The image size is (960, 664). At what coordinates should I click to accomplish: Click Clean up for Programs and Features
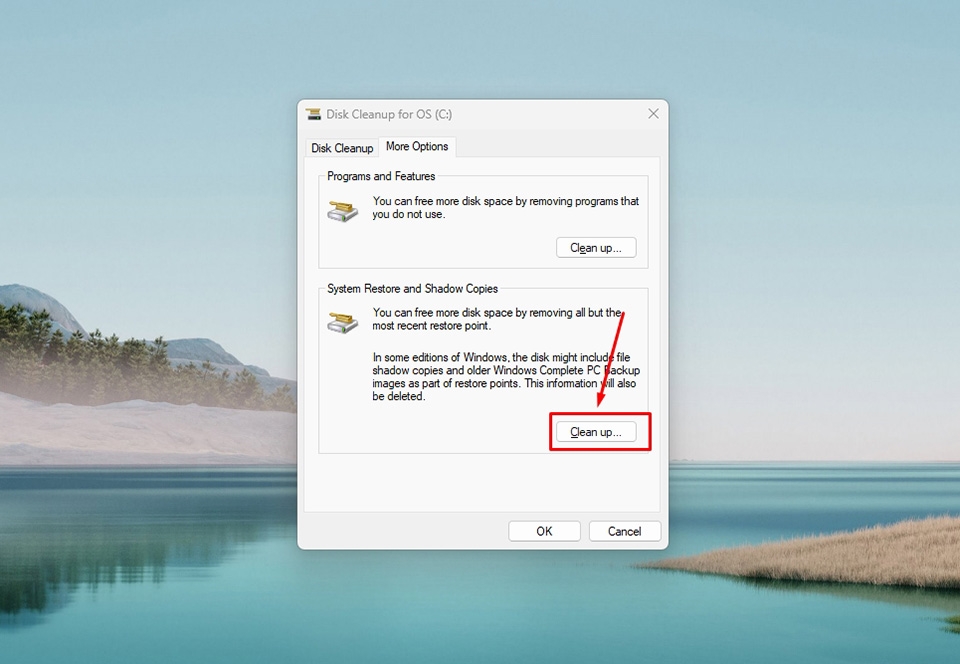pos(596,247)
